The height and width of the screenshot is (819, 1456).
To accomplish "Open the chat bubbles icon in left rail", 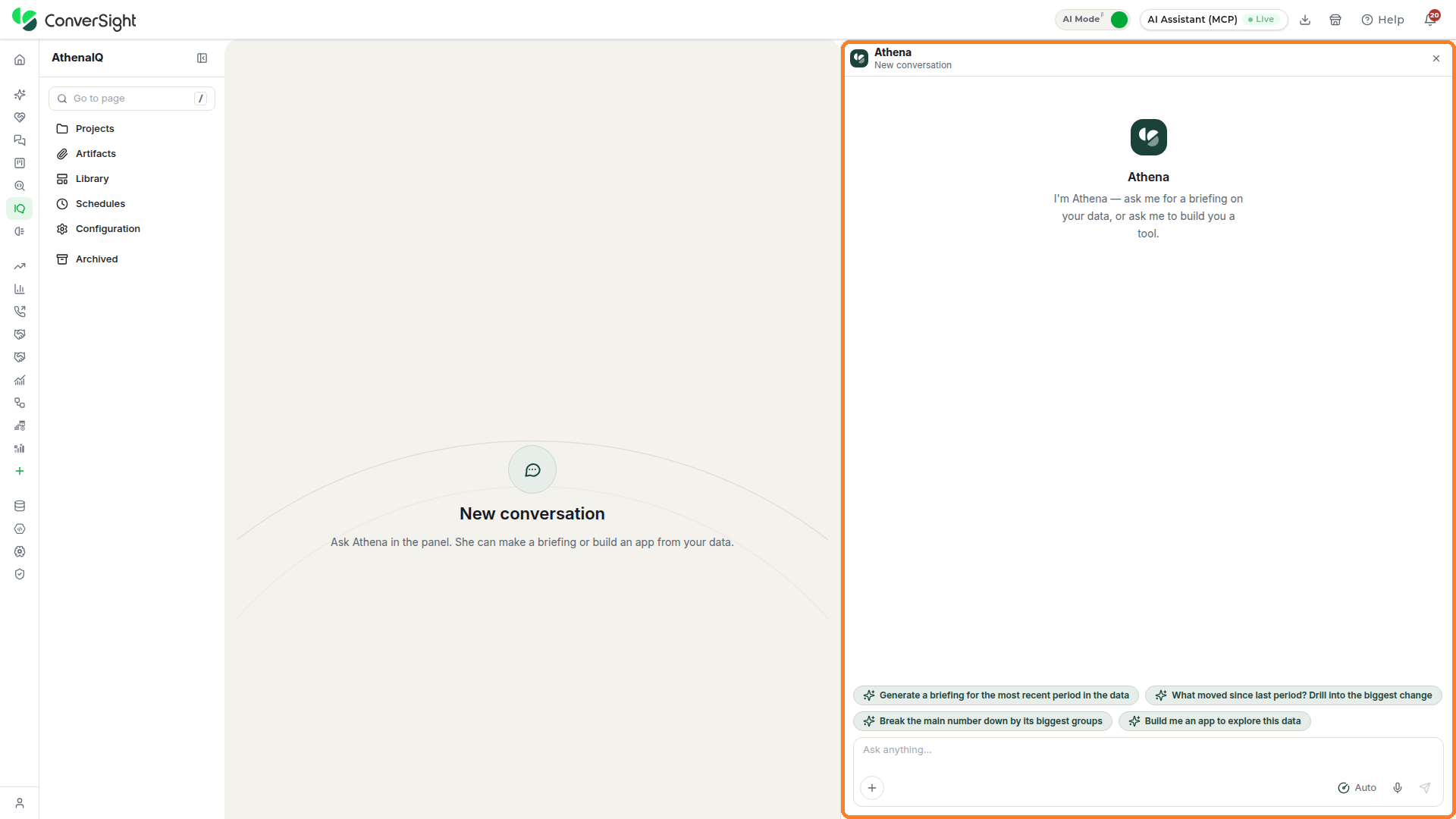I will click(20, 140).
